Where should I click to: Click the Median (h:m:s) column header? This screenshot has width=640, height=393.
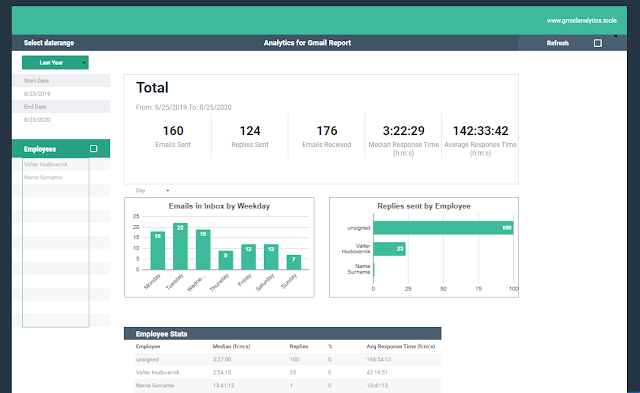231,346
